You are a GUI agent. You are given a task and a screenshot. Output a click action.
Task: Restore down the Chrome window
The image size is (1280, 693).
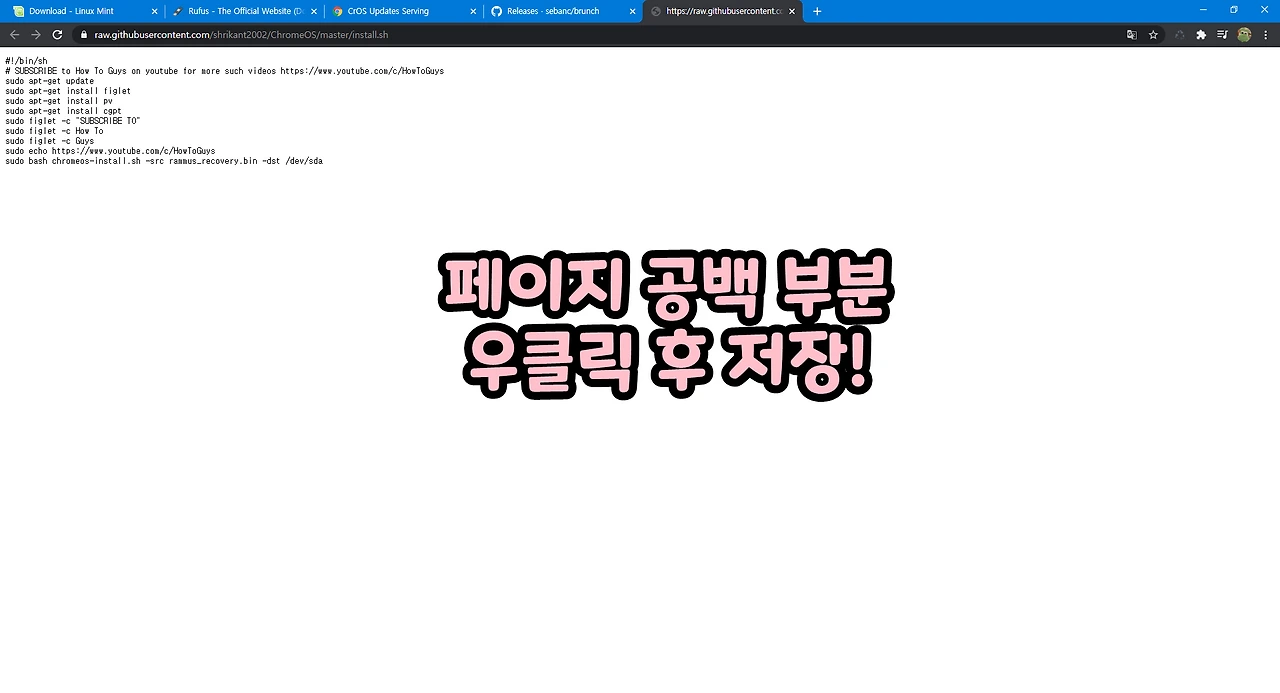1233,10
